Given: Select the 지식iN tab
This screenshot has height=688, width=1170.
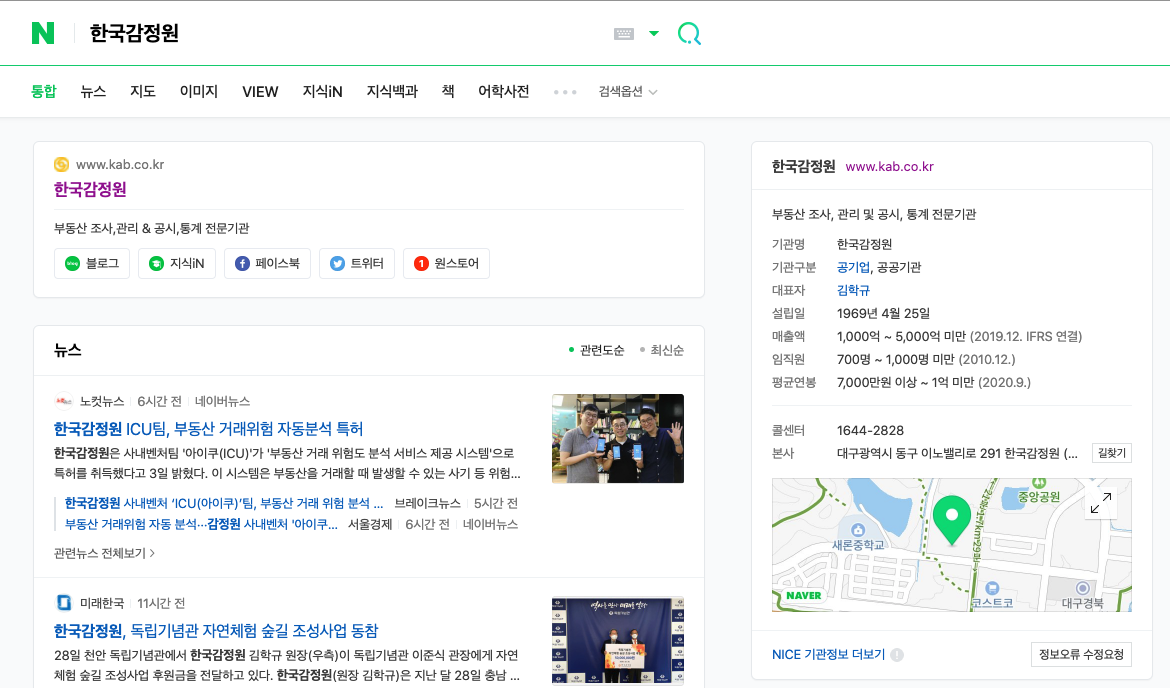Looking at the screenshot, I should tap(322, 91).
